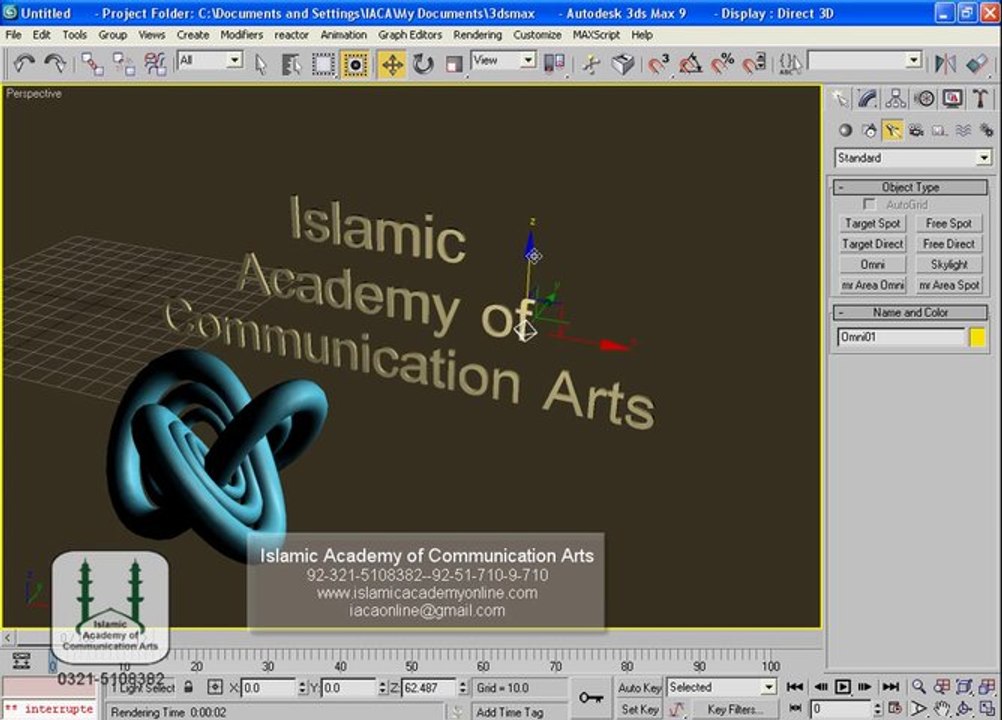The width and height of the screenshot is (1002, 720).
Task: Click the Undo arrow icon
Action: (x=24, y=63)
